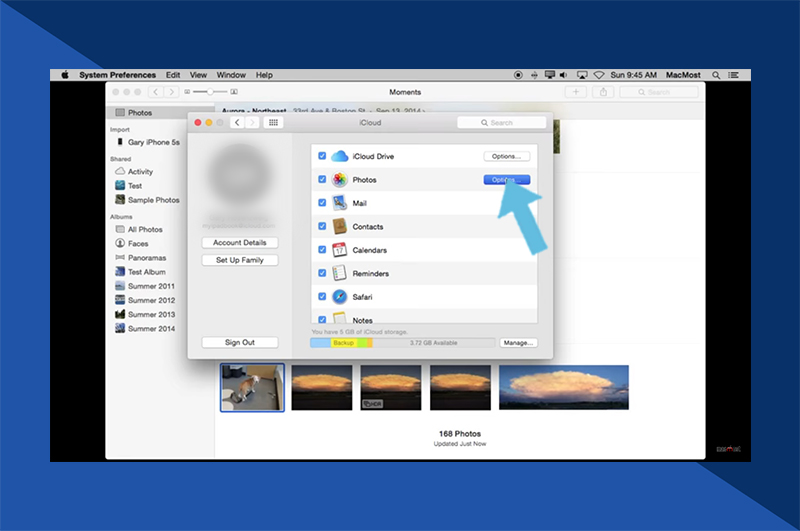Viewport: 800px width, 531px height.
Task: Click the Reminders list icon
Action: coord(339,273)
